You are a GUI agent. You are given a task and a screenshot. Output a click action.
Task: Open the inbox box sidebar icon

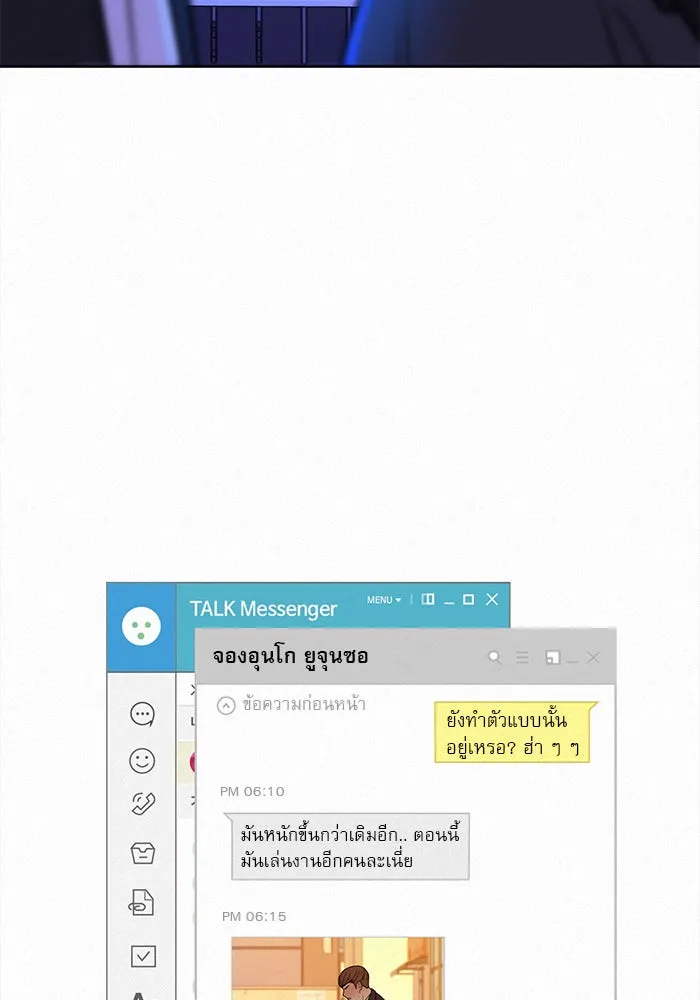pos(143,853)
